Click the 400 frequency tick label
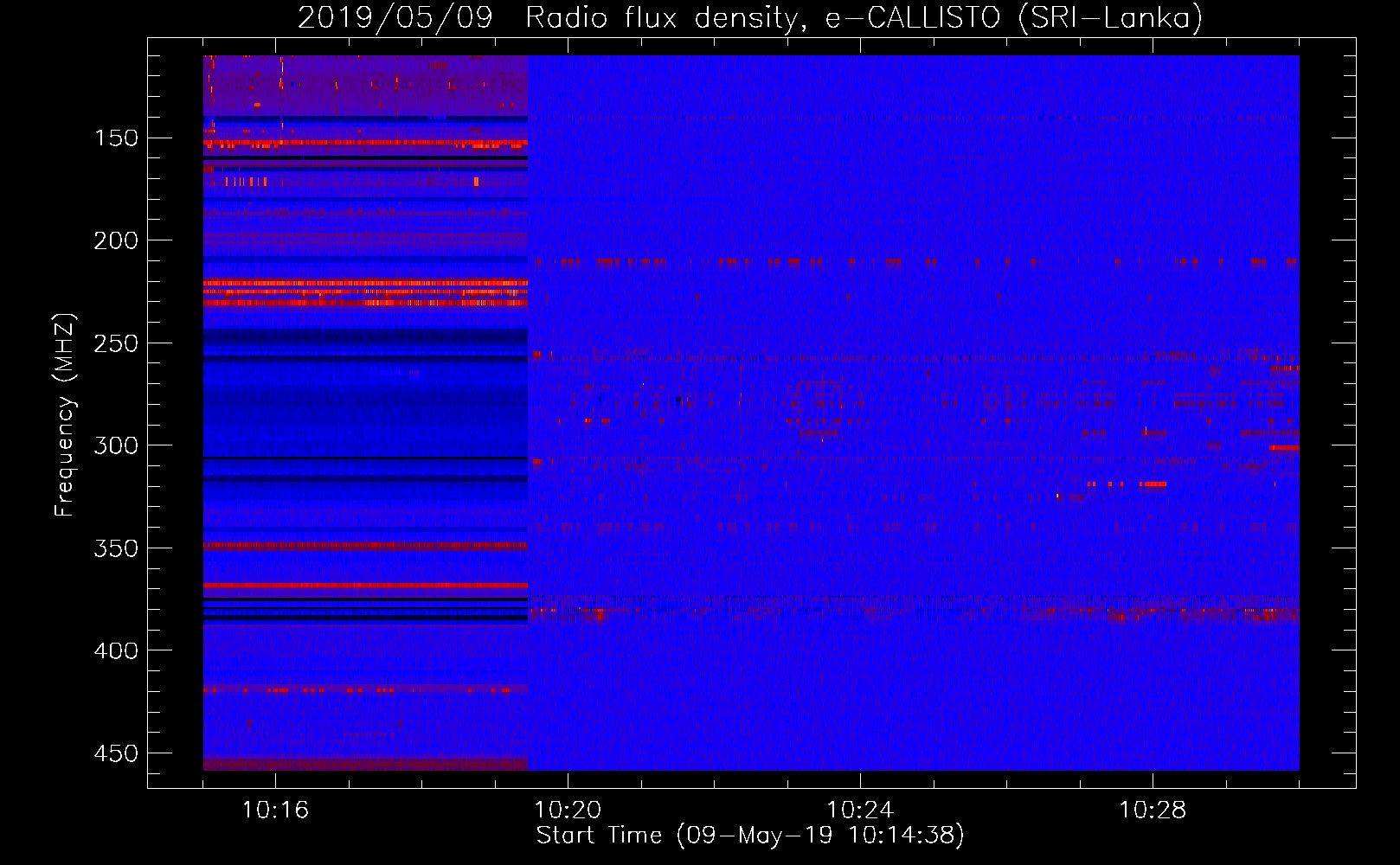This screenshot has width=1400, height=865. pos(116,650)
